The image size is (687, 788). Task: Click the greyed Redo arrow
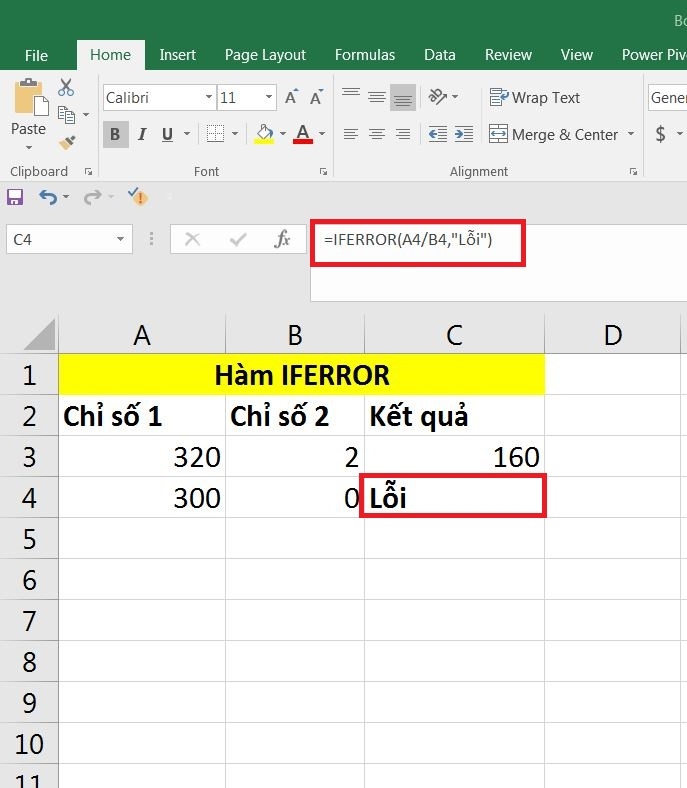[x=92, y=197]
